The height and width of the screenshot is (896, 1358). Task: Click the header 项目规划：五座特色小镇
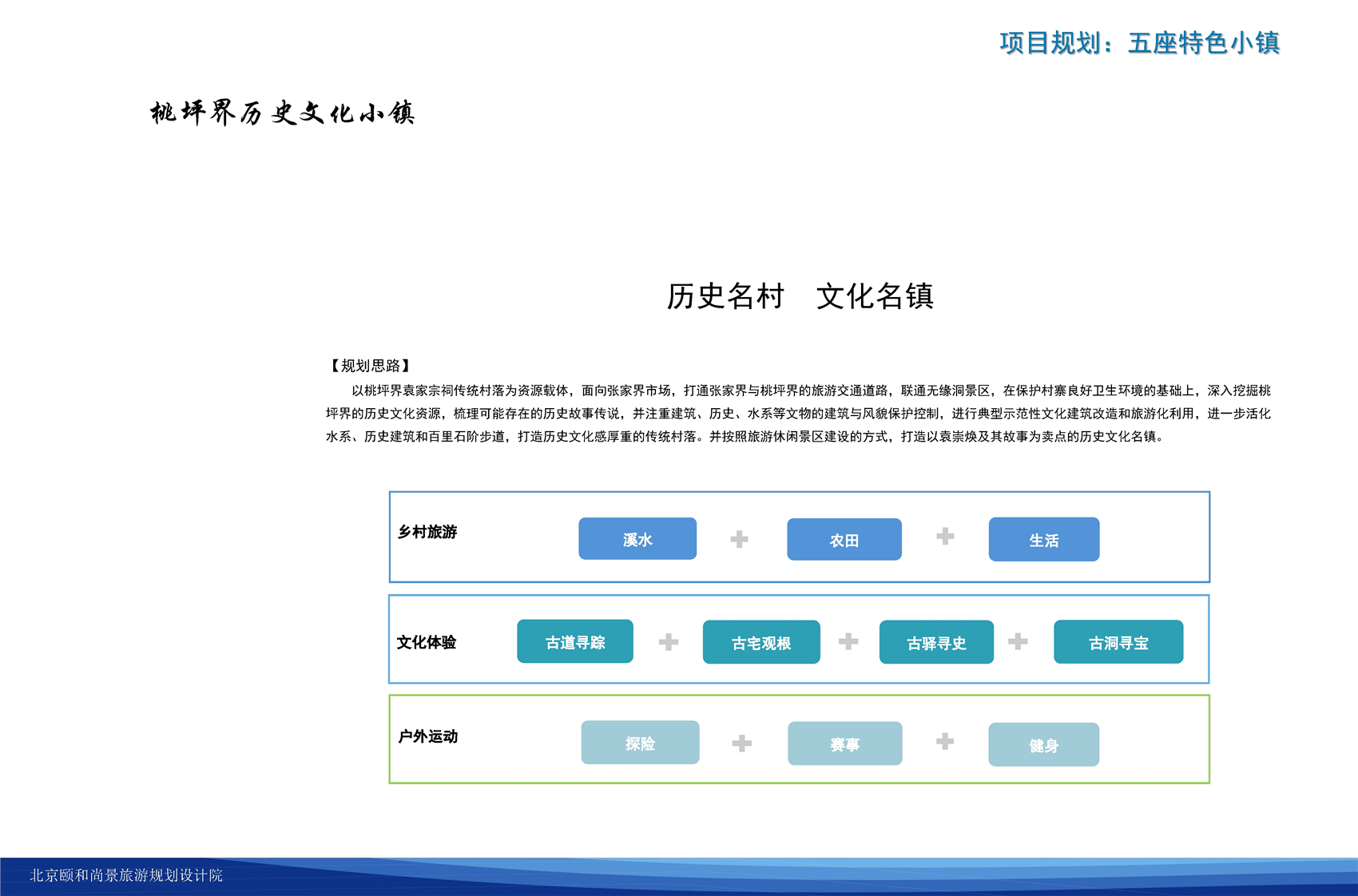coord(1140,42)
